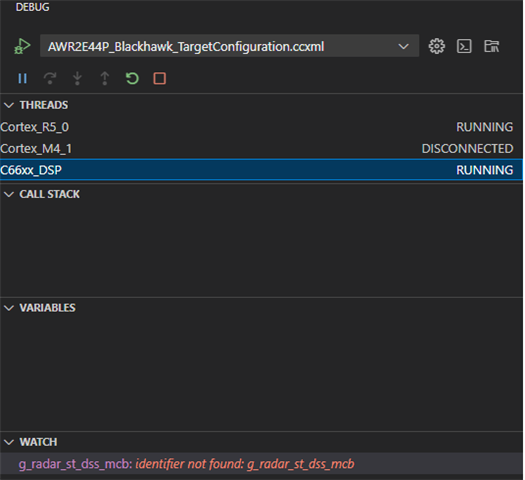Image resolution: width=525 pixels, height=480 pixels.
Task: Click the Step Into down-arrow icon
Action: pos(77,79)
